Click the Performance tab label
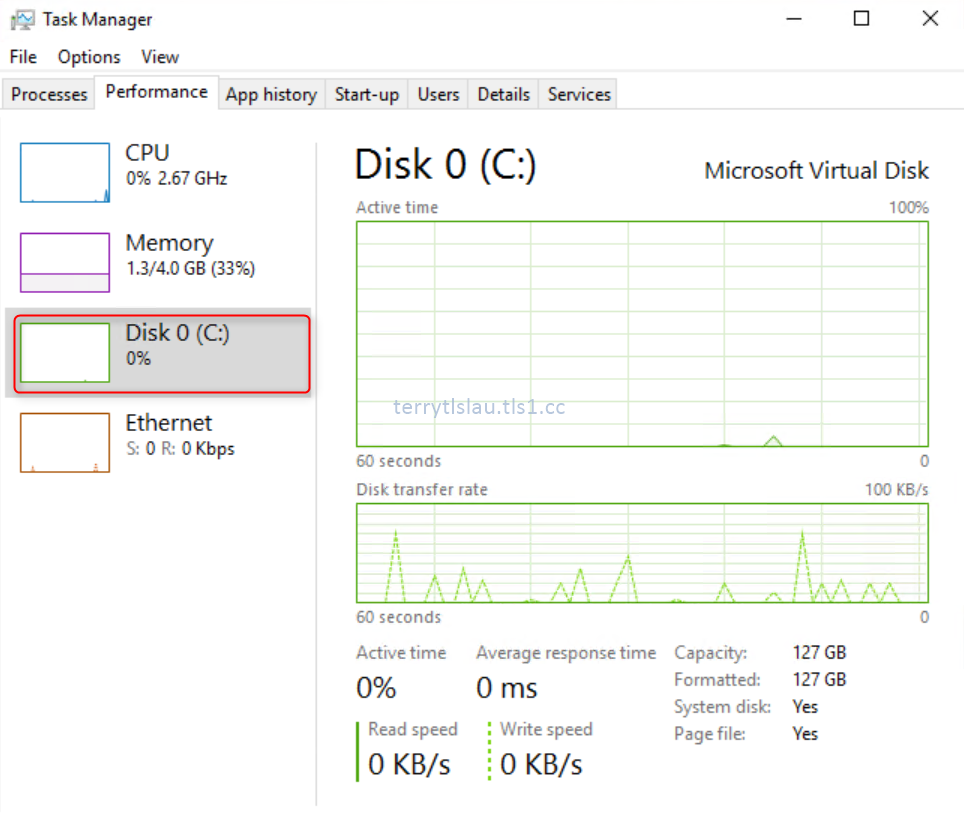The width and height of the screenshot is (964, 817). pos(156,92)
